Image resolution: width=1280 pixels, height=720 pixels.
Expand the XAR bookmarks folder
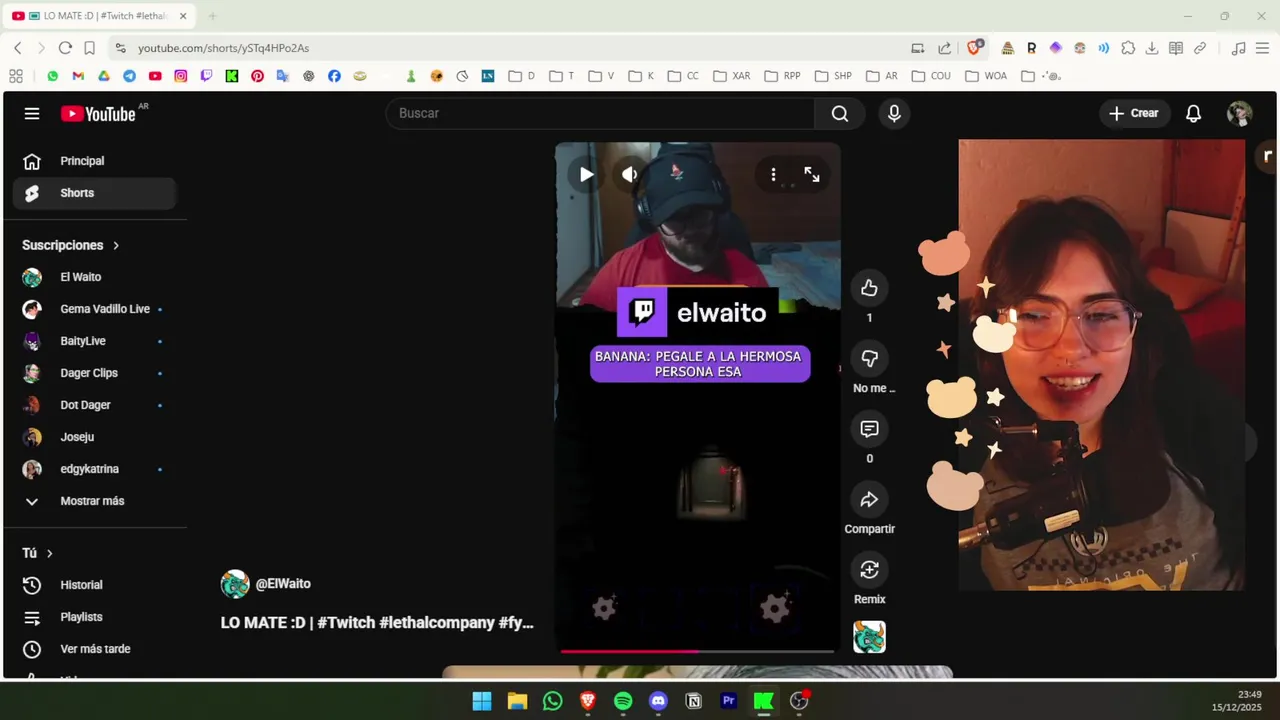(731, 76)
